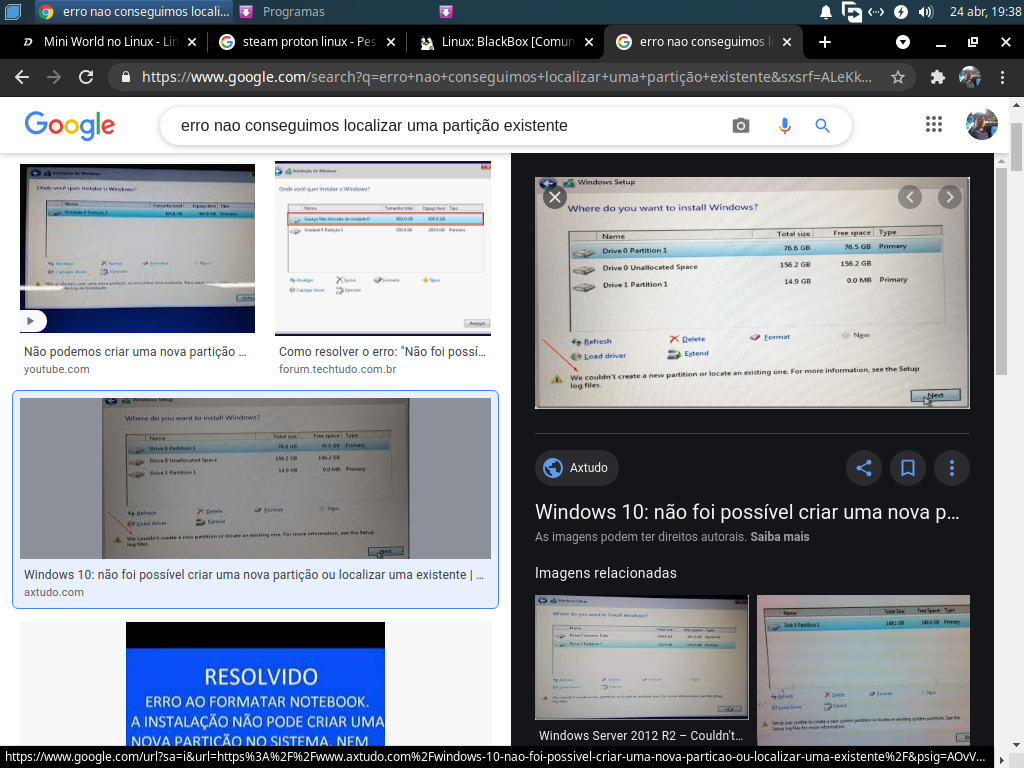The height and width of the screenshot is (768, 1024).
Task: Open the Windows 10 preview title link
Action: coord(747,512)
